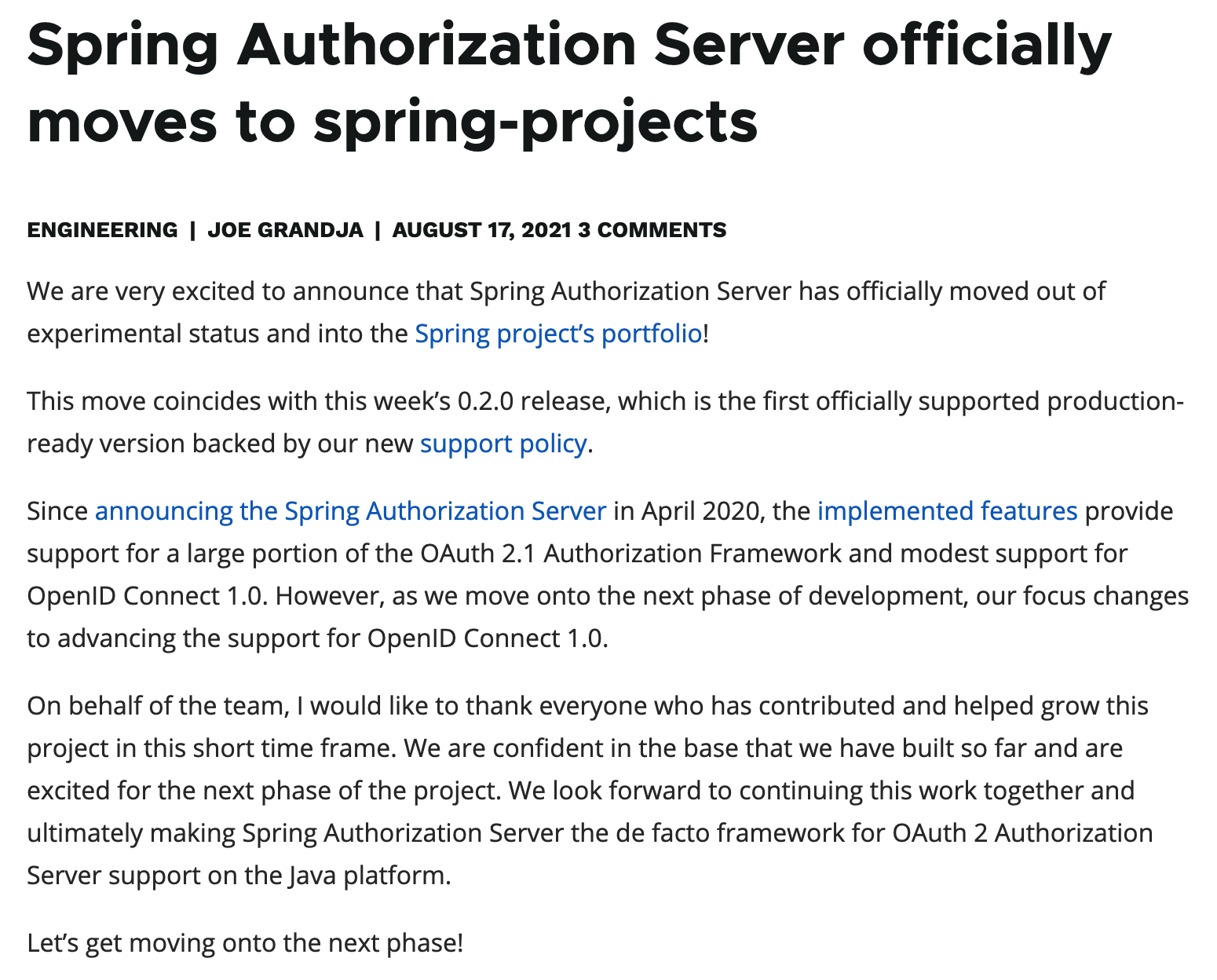Visit the implemented features link
Image resolution: width=1217 pixels, height=980 pixels.
947,511
